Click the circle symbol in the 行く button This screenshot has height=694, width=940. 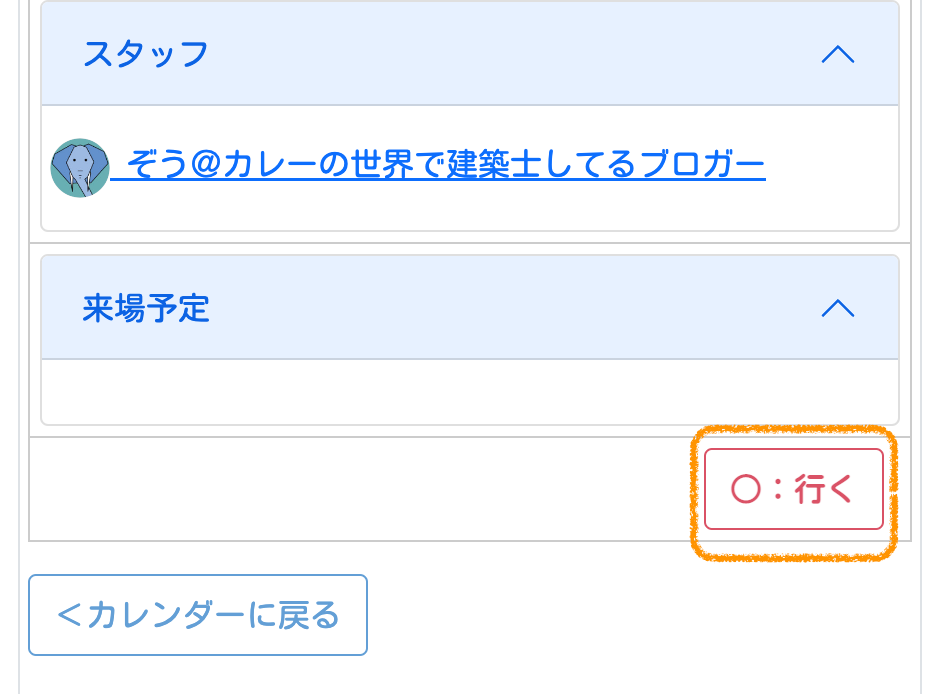[746, 489]
